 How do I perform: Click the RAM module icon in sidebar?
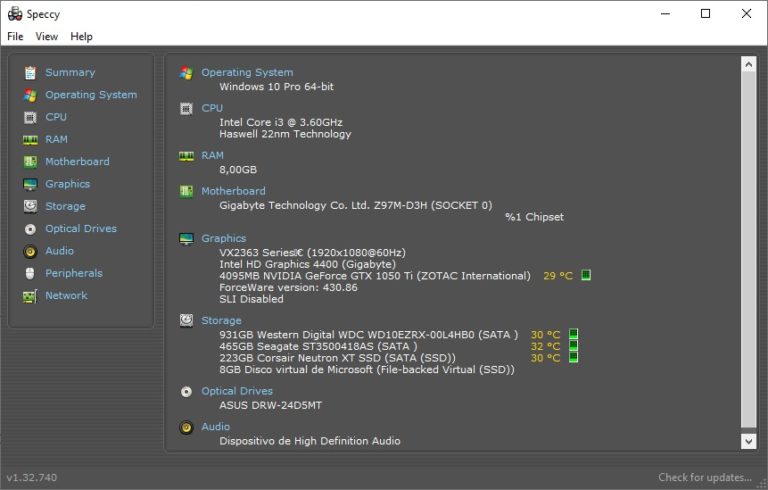point(30,140)
